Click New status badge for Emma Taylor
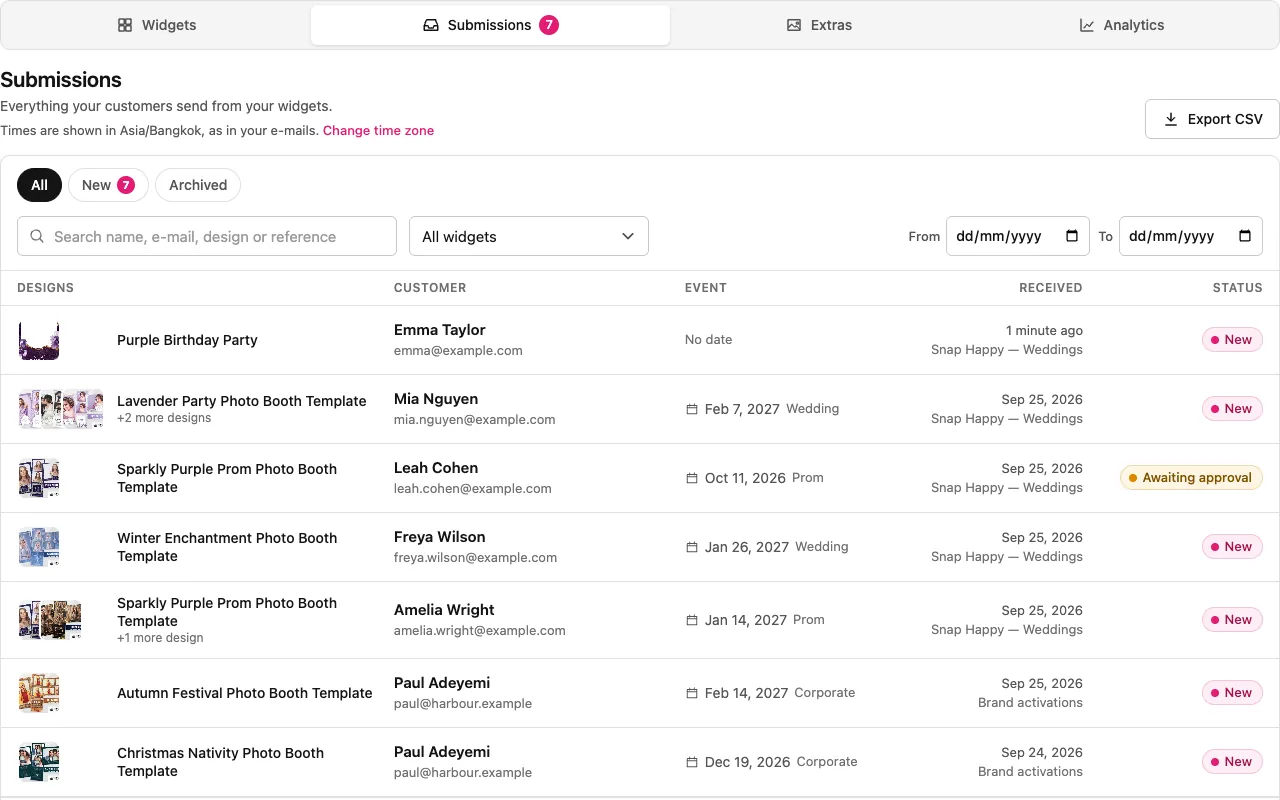Screen dimensions: 1280x800 pos(1232,340)
